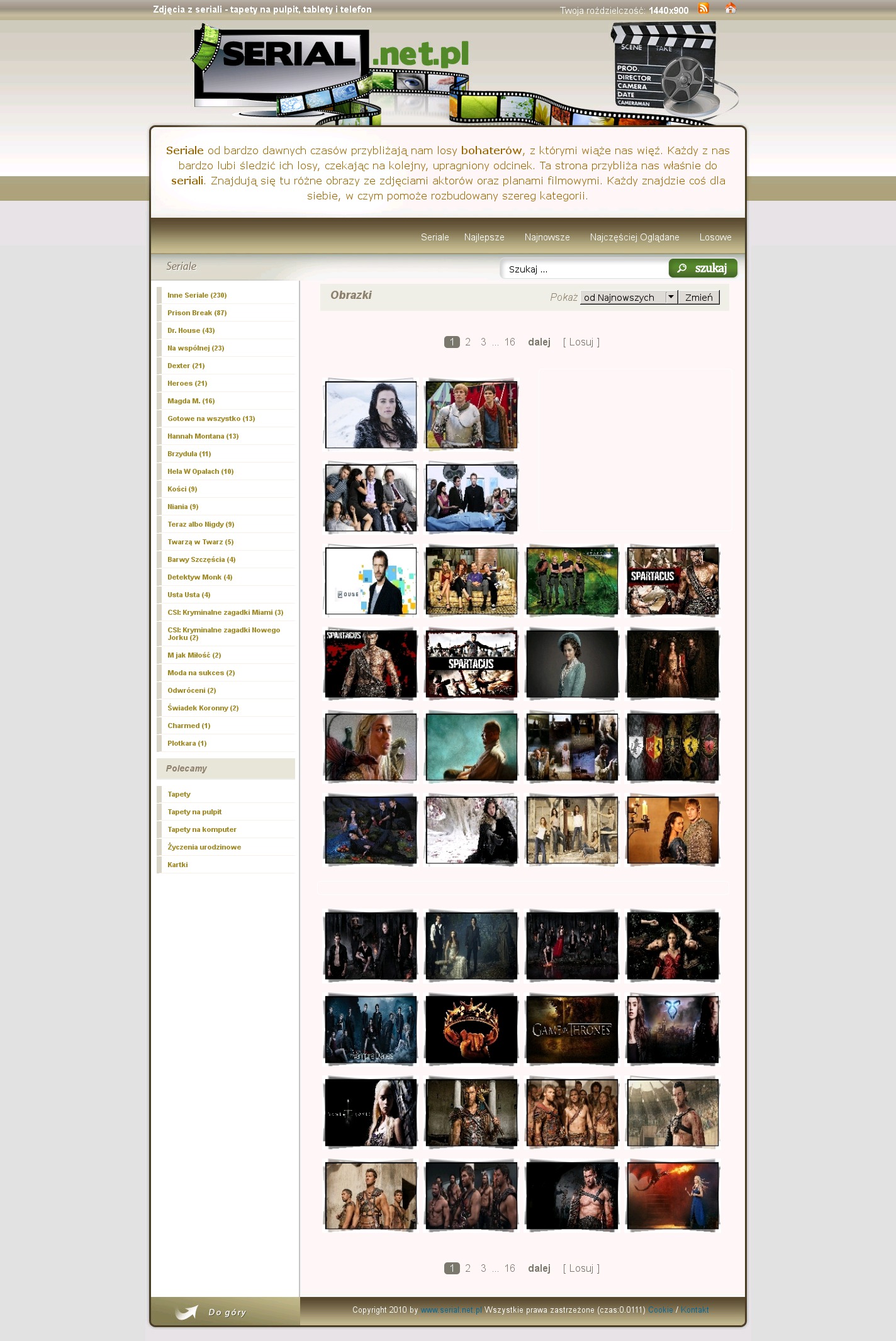Open the Game of Thrones logo thumbnail
Screen dimensions: 896x1341
click(572, 1030)
